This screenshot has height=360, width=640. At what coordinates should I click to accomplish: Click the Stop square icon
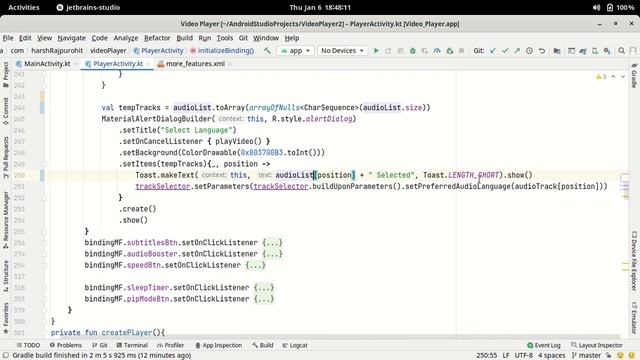pos(462,51)
